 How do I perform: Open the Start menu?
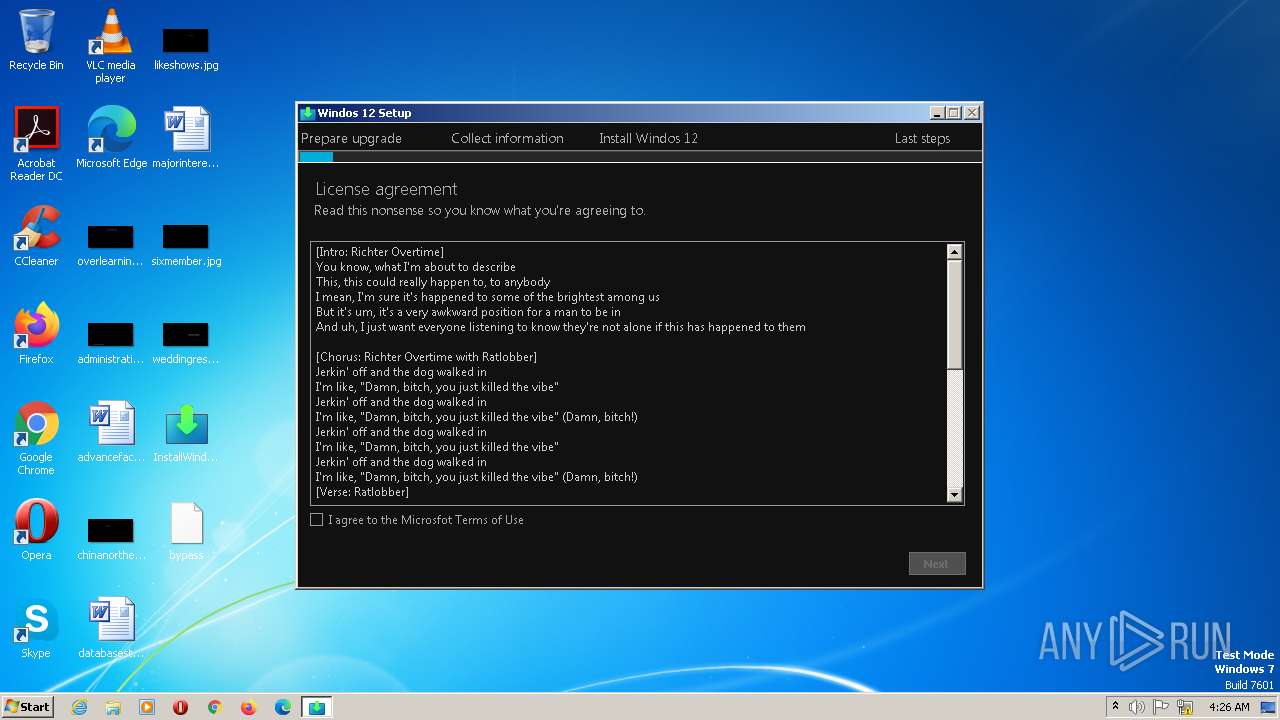(x=27, y=707)
